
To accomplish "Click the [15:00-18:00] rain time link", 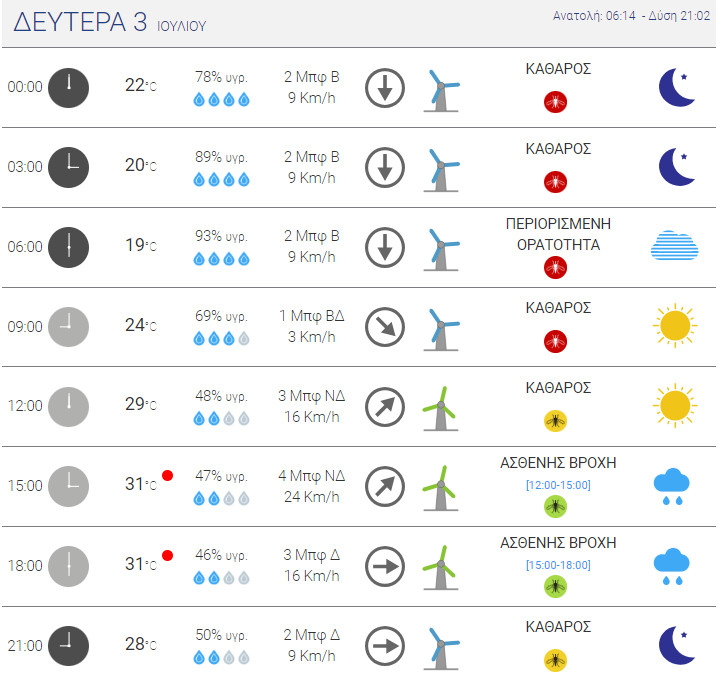I will (x=558, y=565).
